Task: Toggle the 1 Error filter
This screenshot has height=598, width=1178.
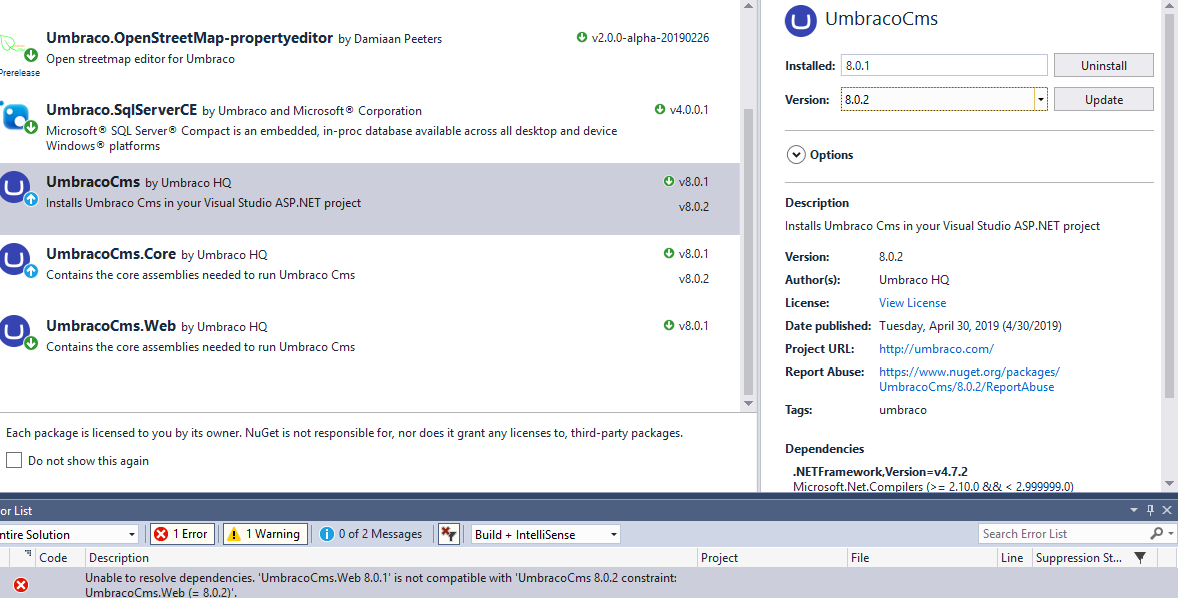Action: 183,534
